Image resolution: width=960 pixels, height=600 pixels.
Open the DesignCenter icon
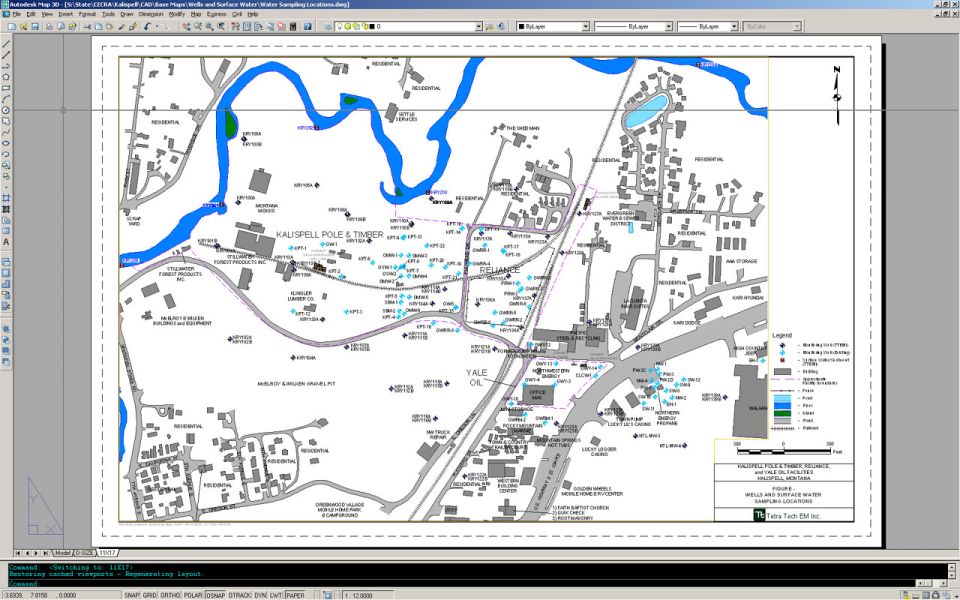[x=247, y=27]
